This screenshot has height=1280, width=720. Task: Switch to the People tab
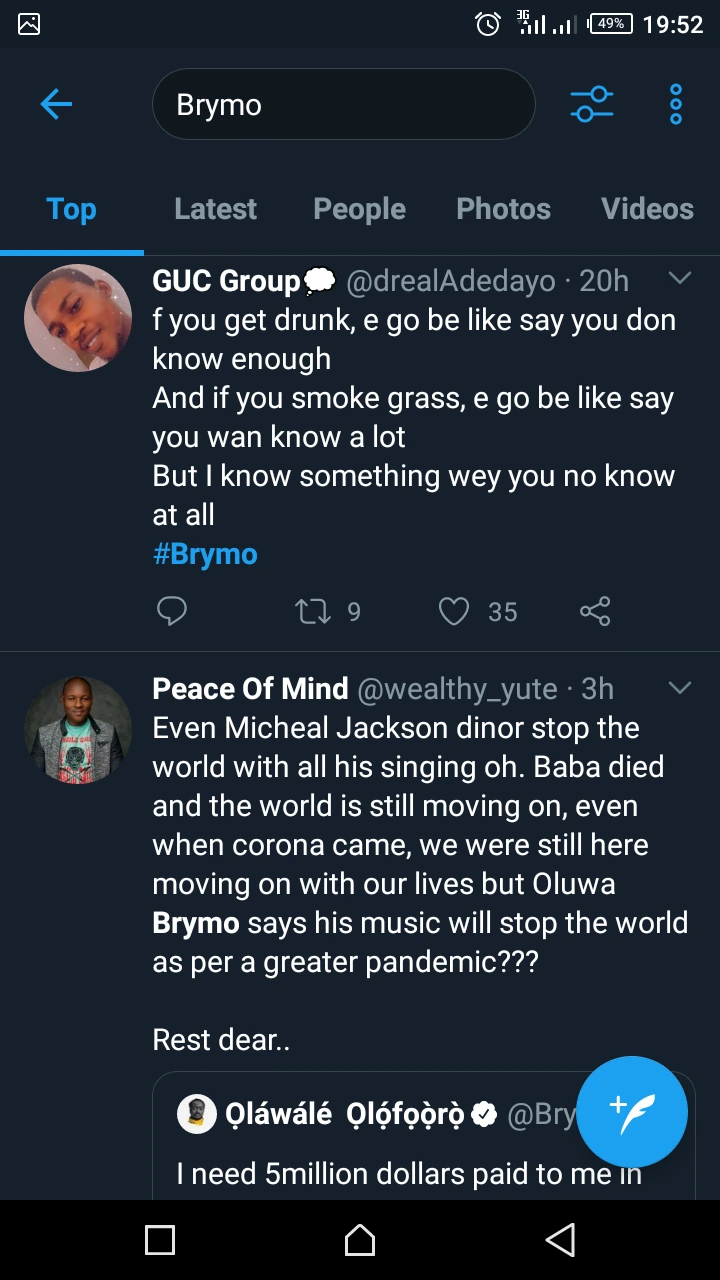pyautogui.click(x=359, y=209)
